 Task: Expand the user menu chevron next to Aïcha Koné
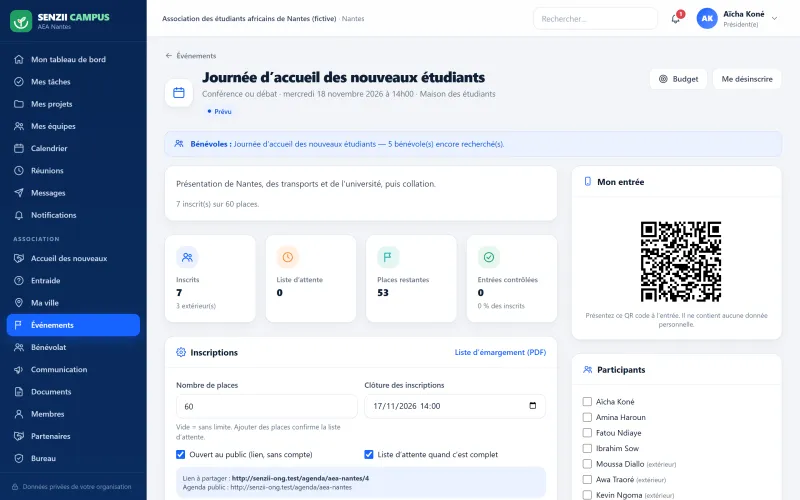pos(774,18)
